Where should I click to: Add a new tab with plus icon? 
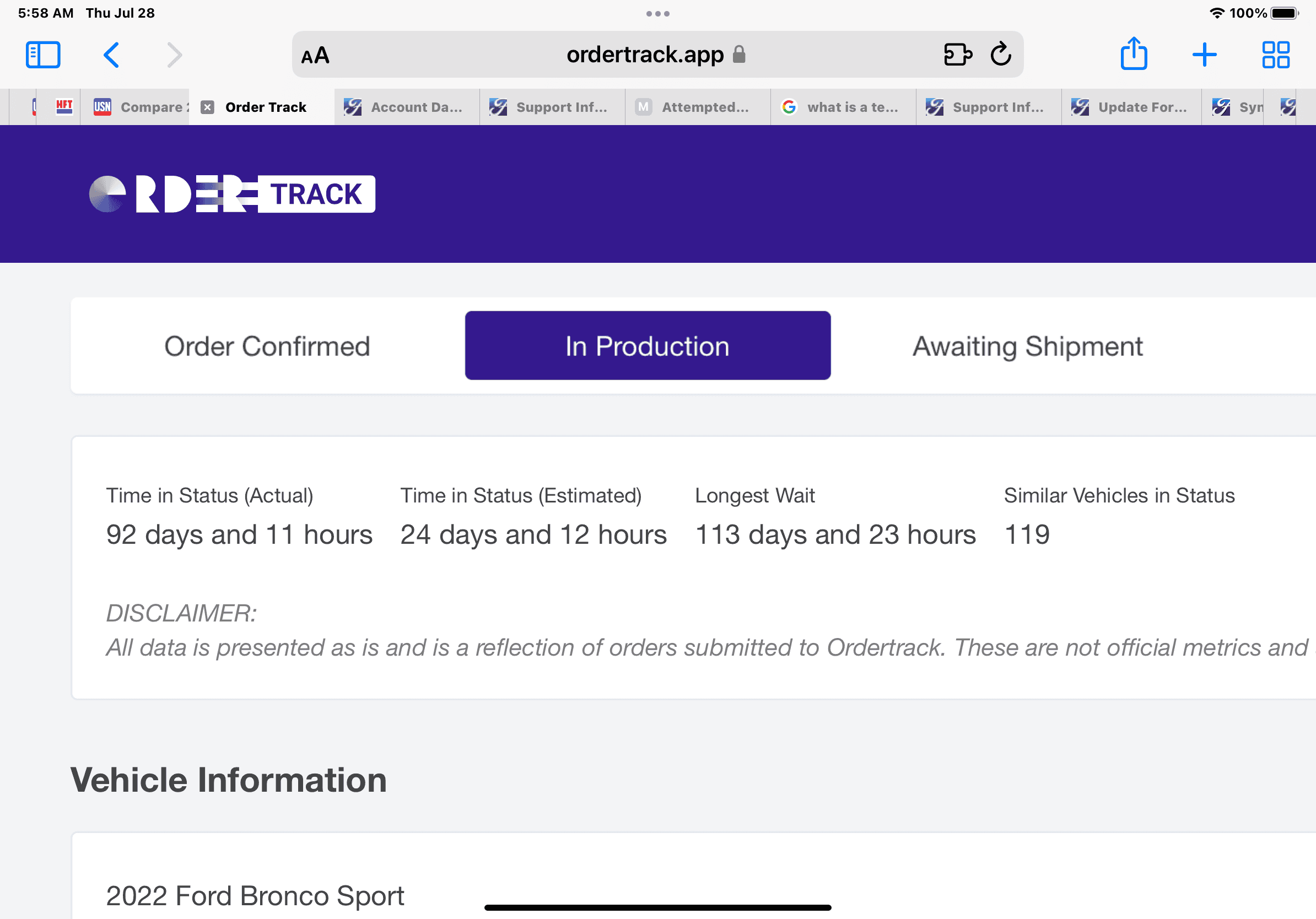pyautogui.click(x=1204, y=55)
